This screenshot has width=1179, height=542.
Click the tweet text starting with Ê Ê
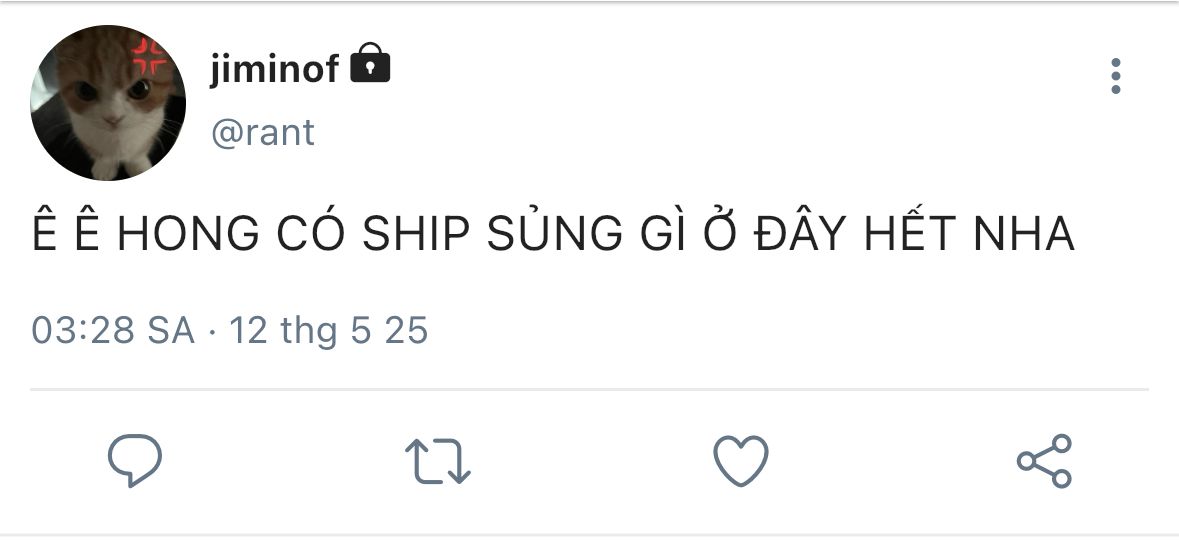click(553, 235)
